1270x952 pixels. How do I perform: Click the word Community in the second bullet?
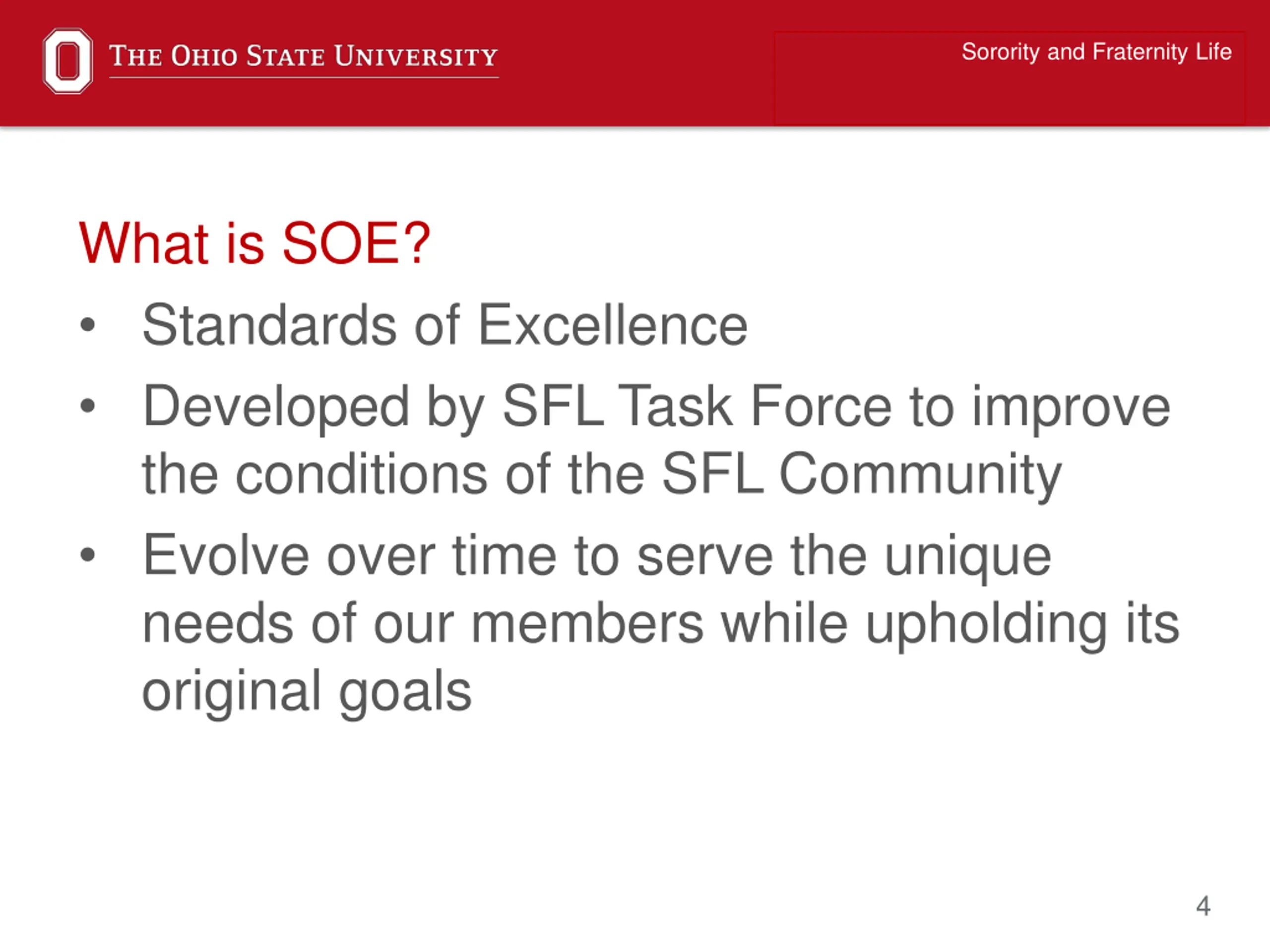pyautogui.click(x=920, y=475)
